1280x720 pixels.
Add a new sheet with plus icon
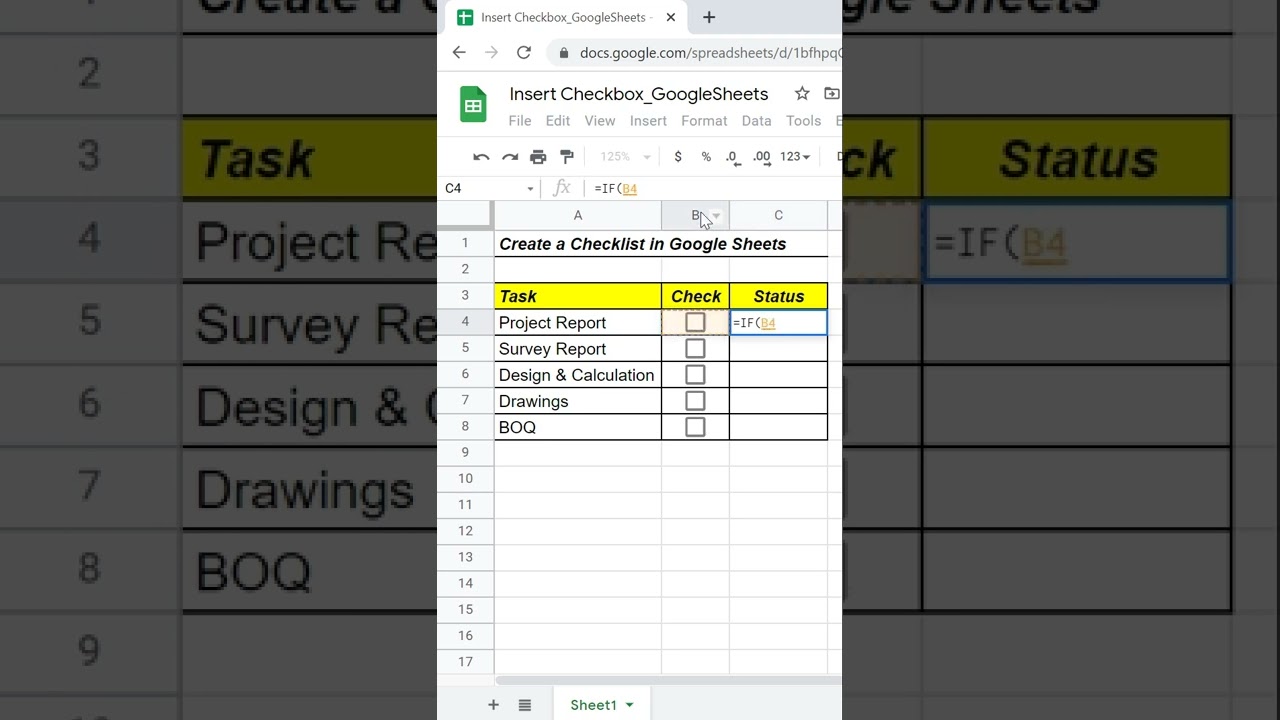493,705
